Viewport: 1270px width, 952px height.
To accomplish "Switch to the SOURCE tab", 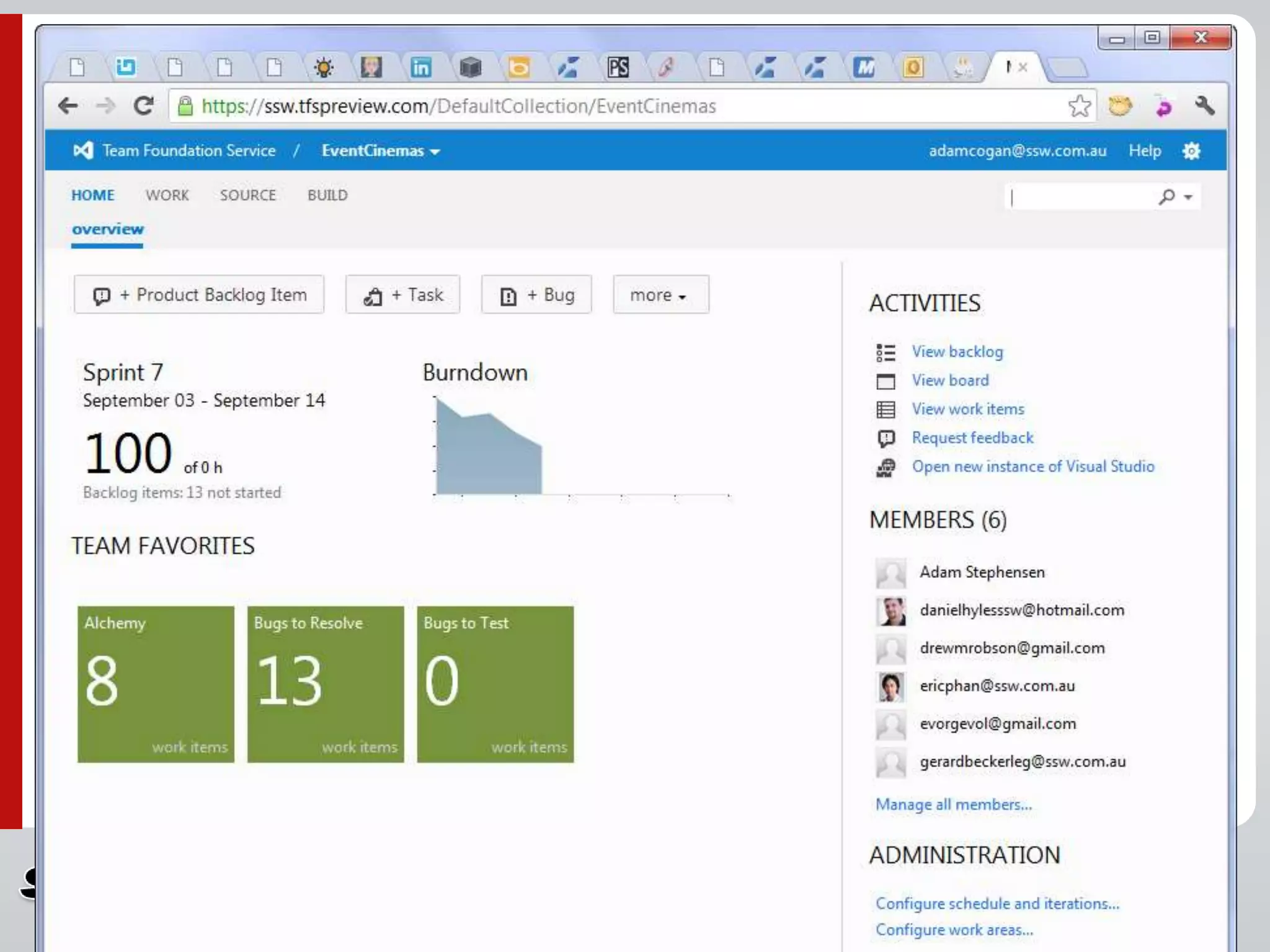I will pos(247,195).
